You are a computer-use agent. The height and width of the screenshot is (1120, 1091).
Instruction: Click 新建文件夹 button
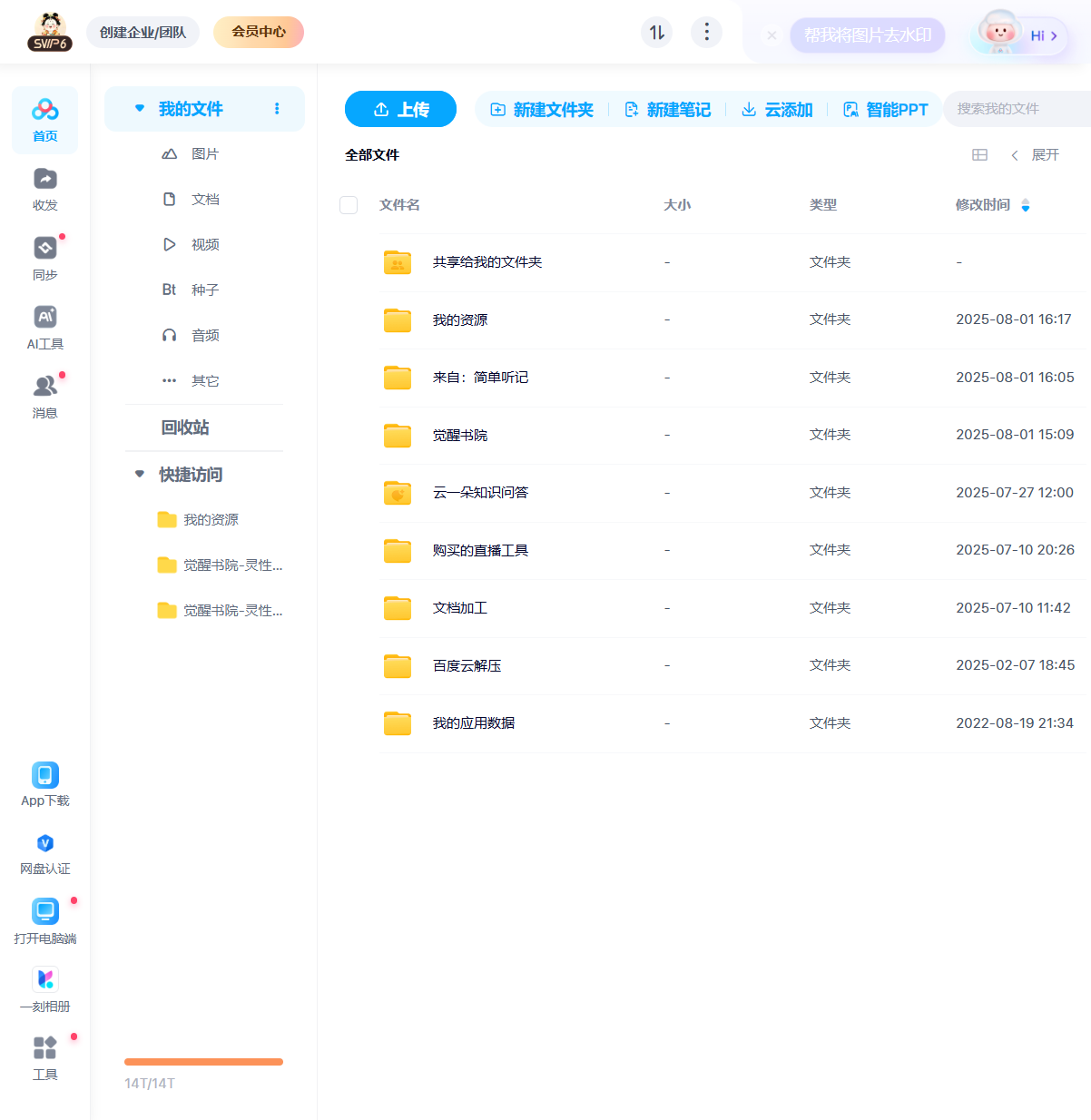point(542,110)
